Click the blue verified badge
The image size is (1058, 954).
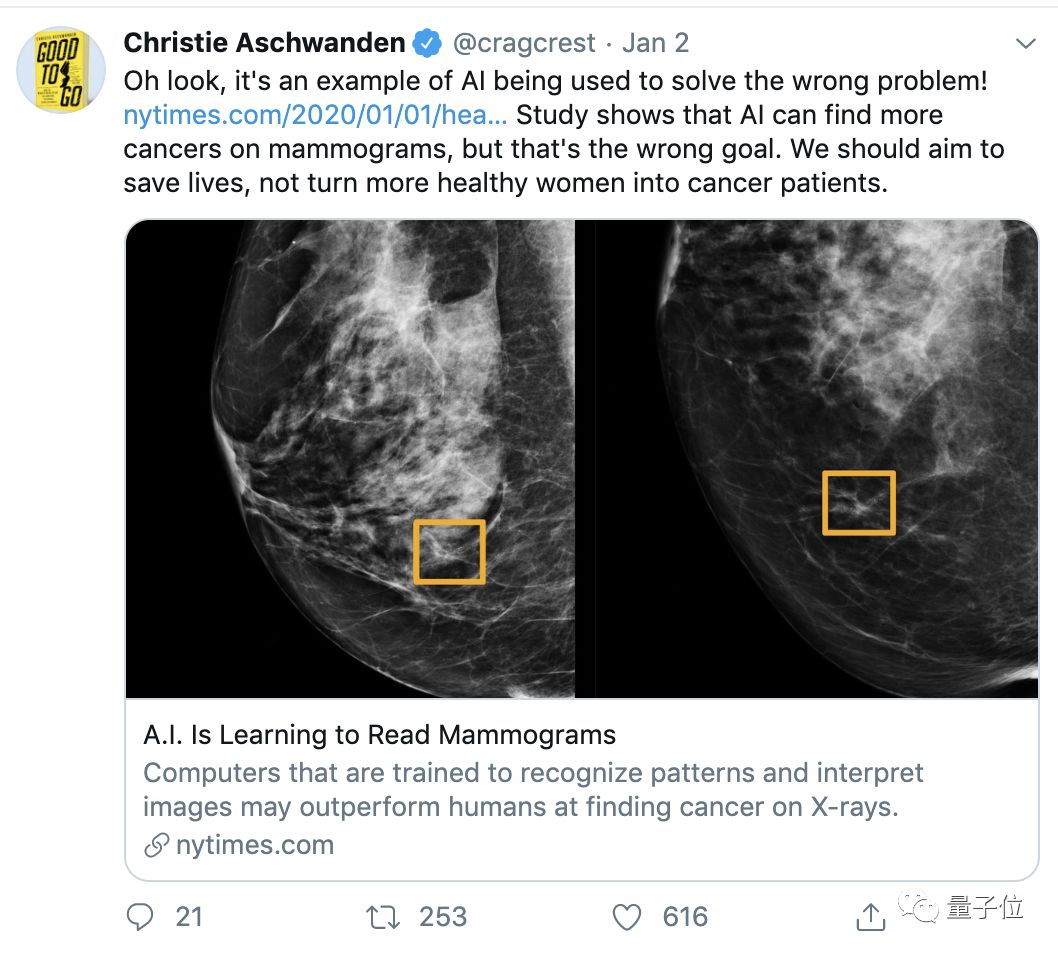click(428, 43)
